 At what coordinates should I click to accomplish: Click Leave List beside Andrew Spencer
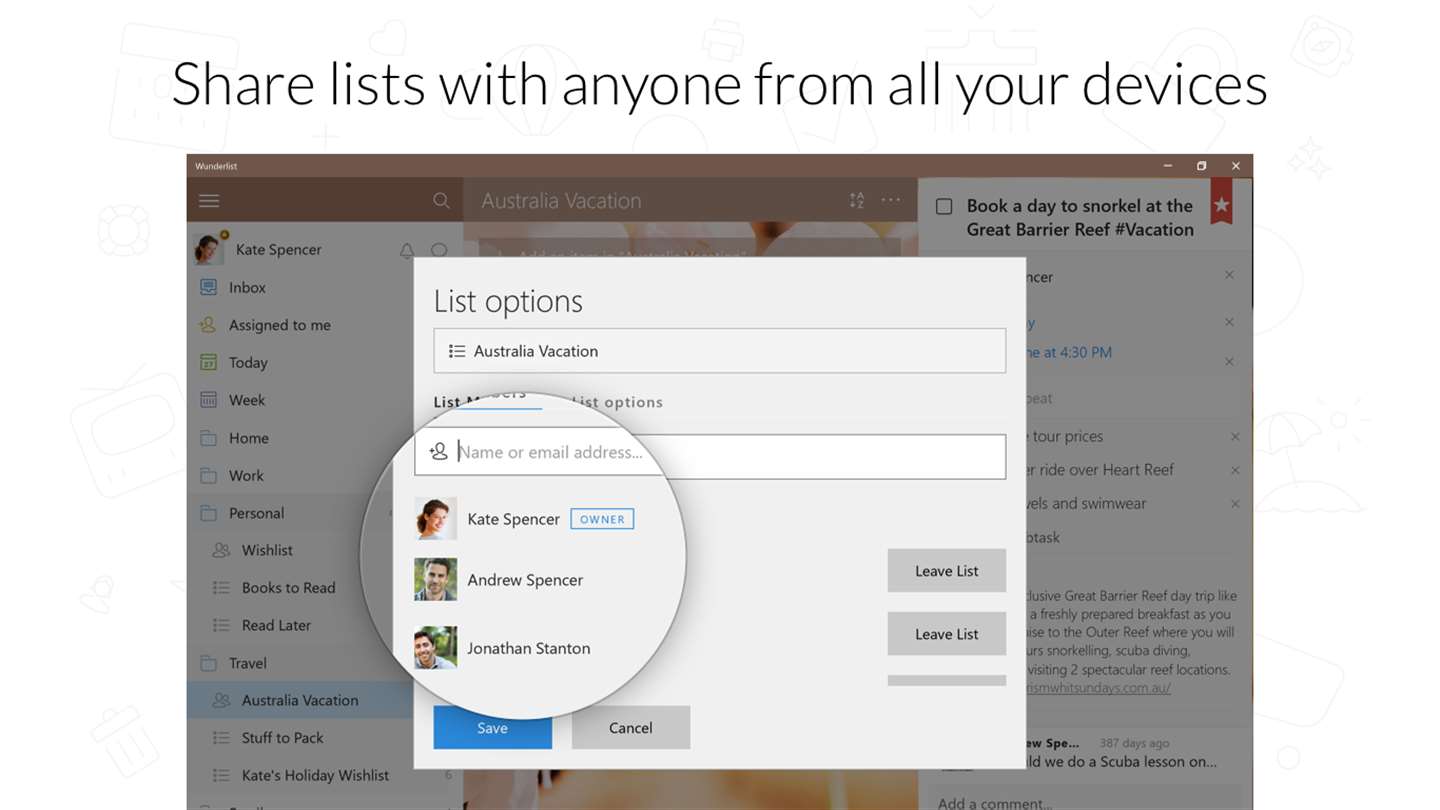point(946,571)
